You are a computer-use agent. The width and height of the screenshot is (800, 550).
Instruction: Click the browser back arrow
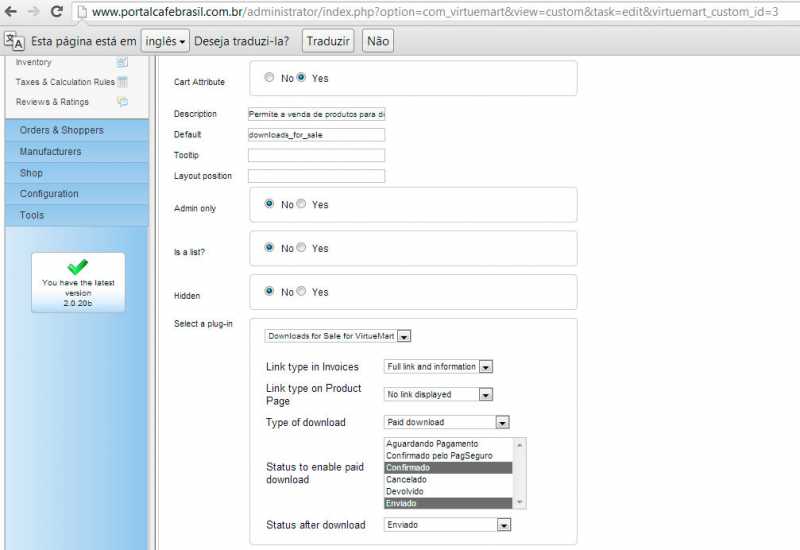11,12
